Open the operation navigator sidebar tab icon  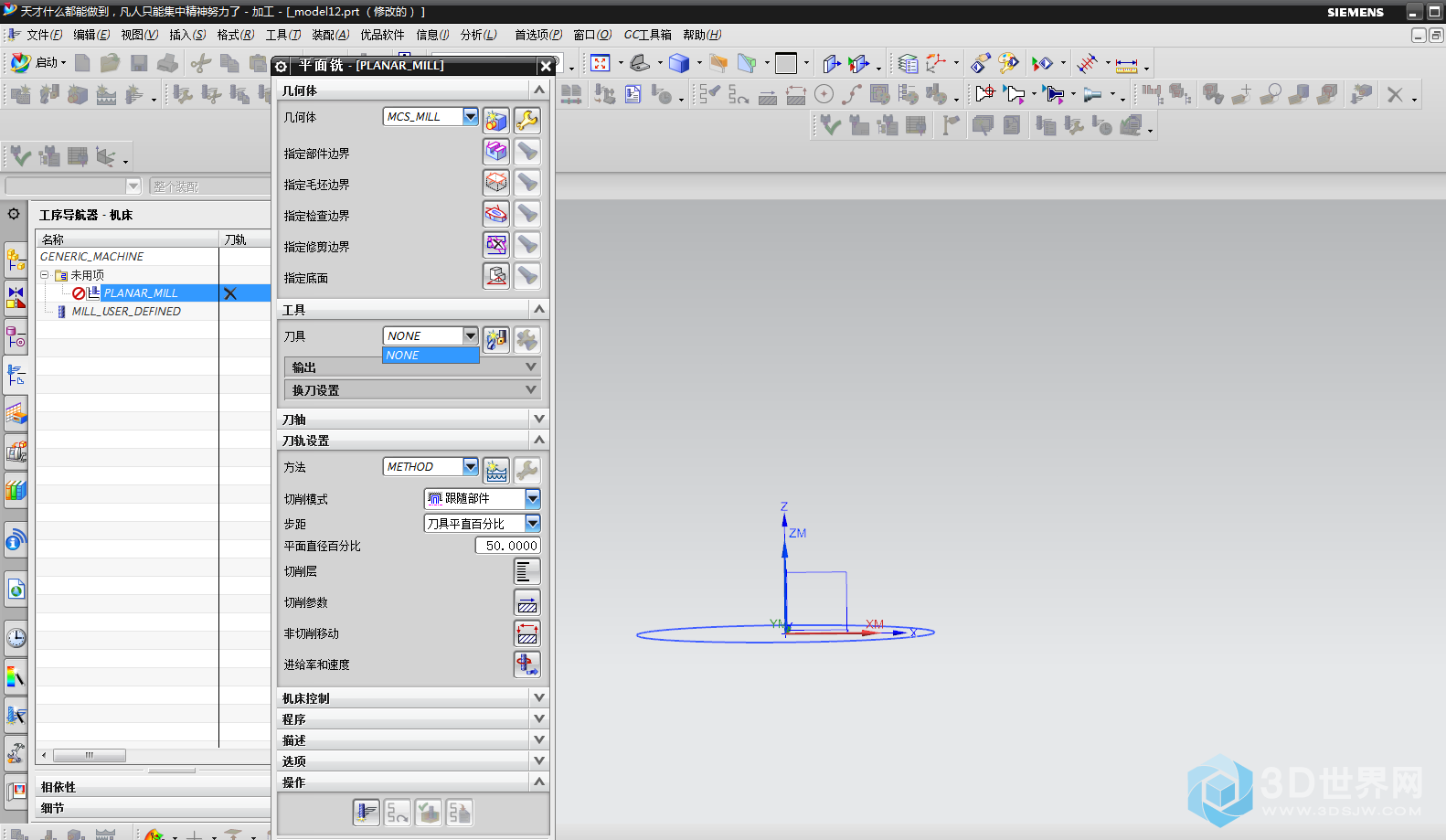16,375
